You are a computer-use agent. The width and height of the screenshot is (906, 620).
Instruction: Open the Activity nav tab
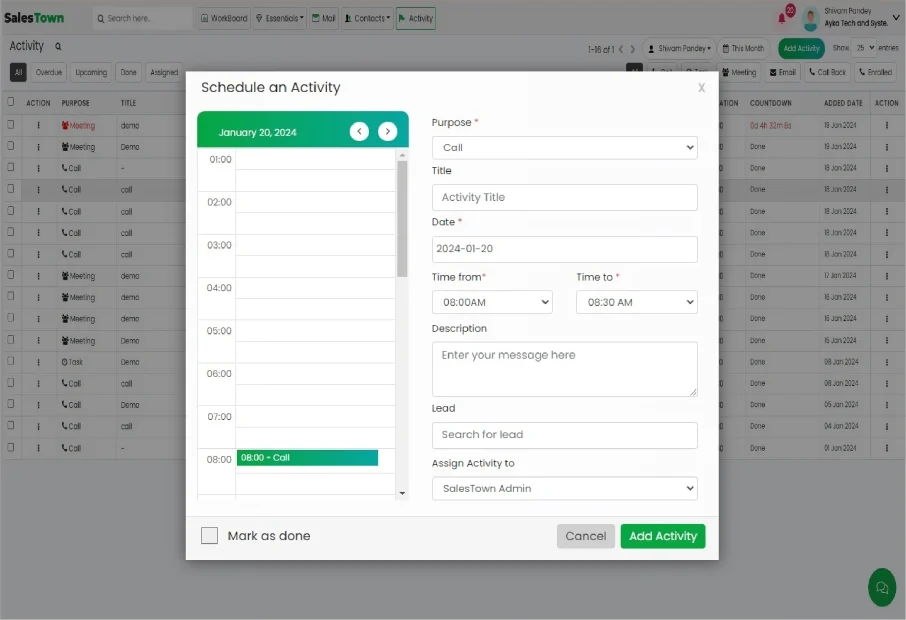point(415,18)
